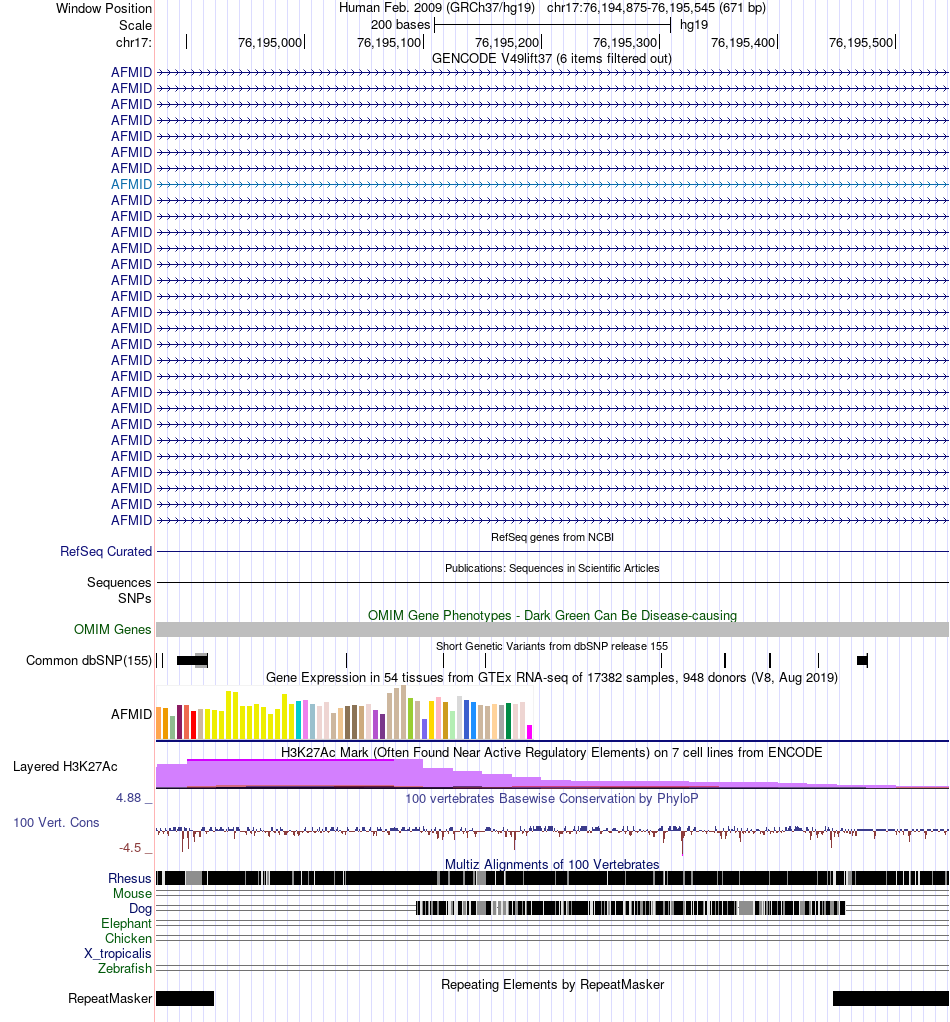Viewport: 950px width, 1022px height.
Task: Click the purple H3K27Ac signal graph
Action: 552,774
